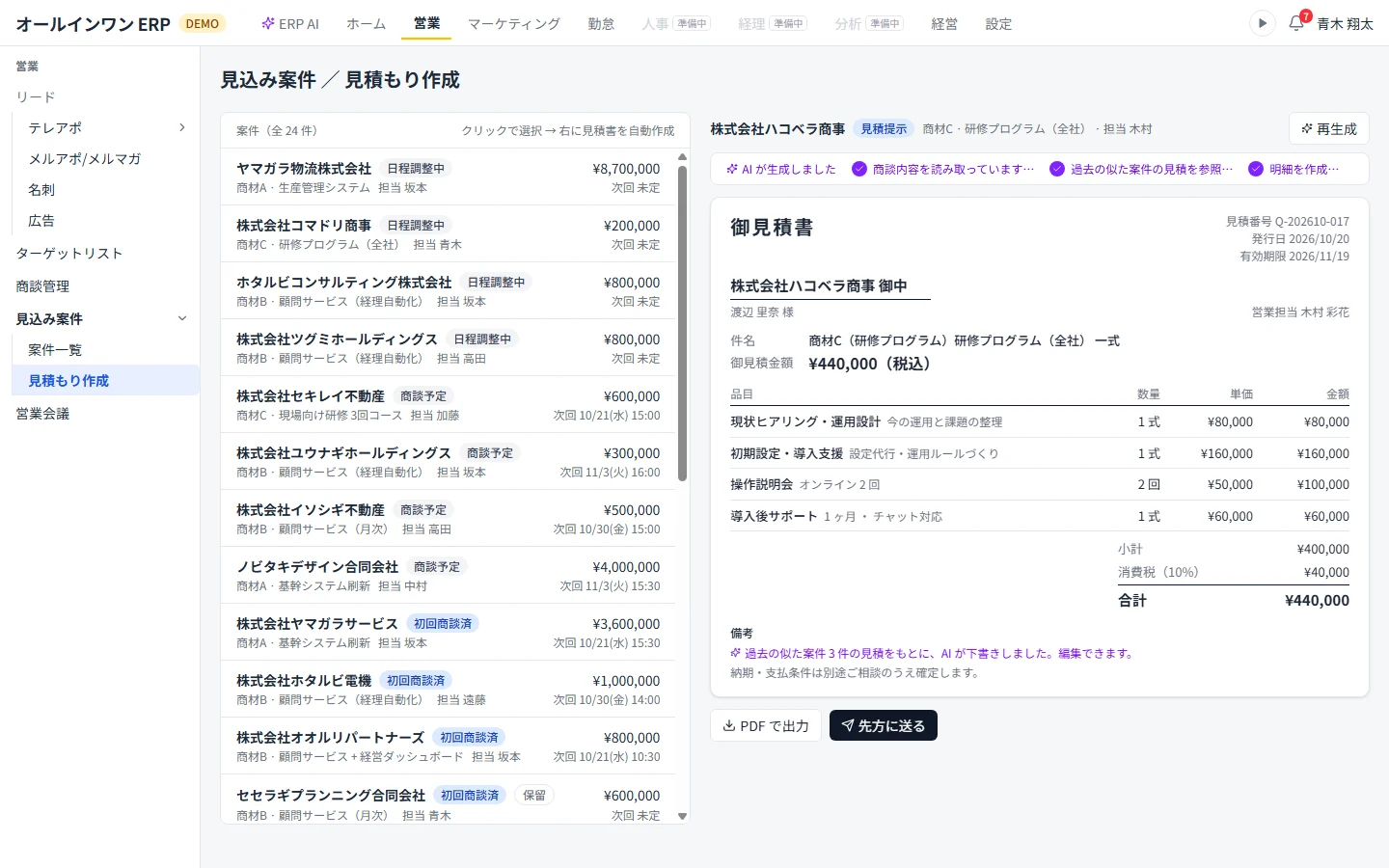Open user profile 青木 翔太
This screenshot has width=1389, height=868.
click(1345, 23)
